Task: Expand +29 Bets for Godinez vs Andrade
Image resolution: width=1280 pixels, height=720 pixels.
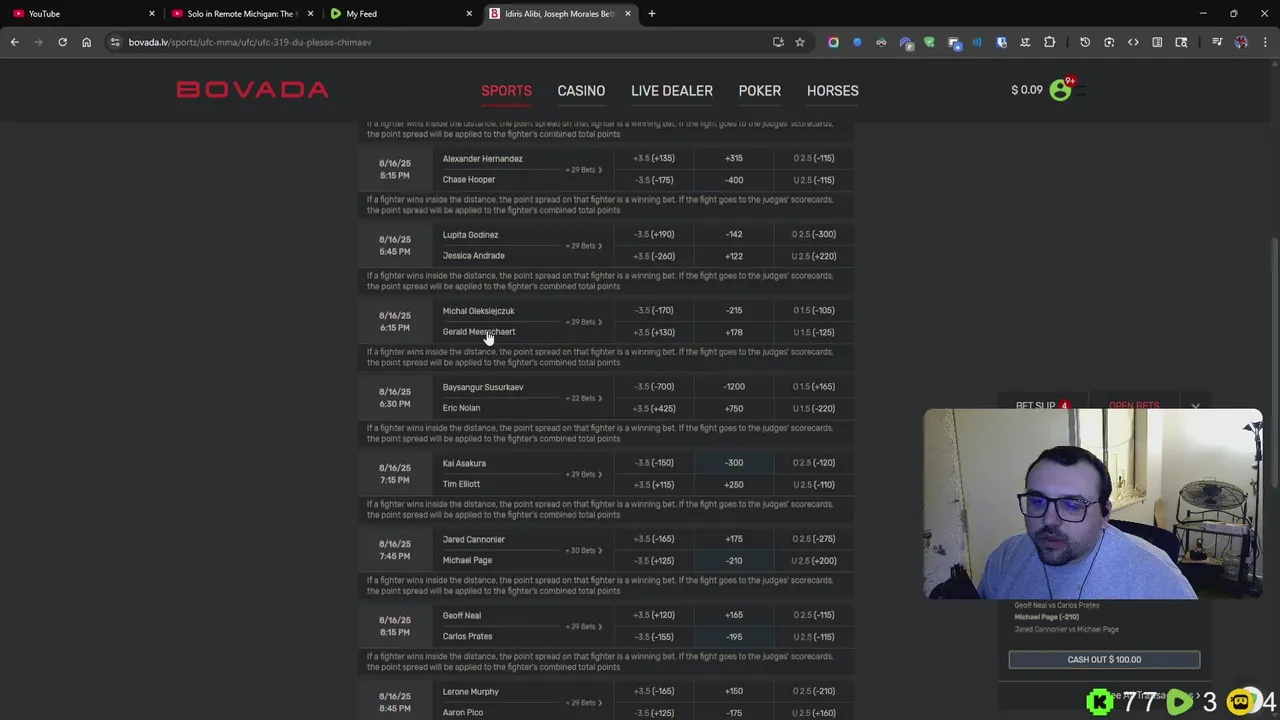Action: tap(584, 246)
